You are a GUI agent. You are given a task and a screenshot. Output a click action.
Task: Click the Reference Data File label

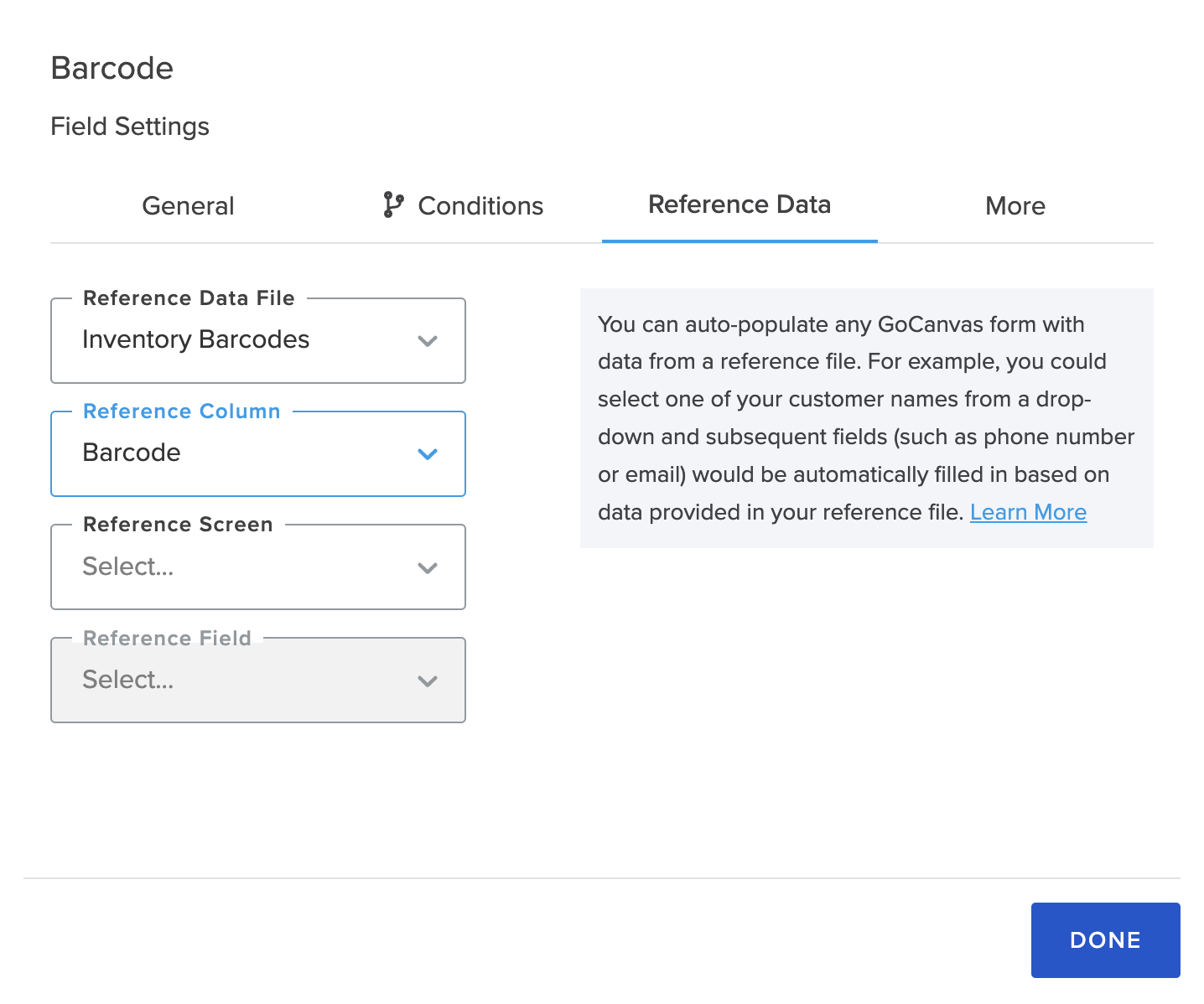point(188,298)
